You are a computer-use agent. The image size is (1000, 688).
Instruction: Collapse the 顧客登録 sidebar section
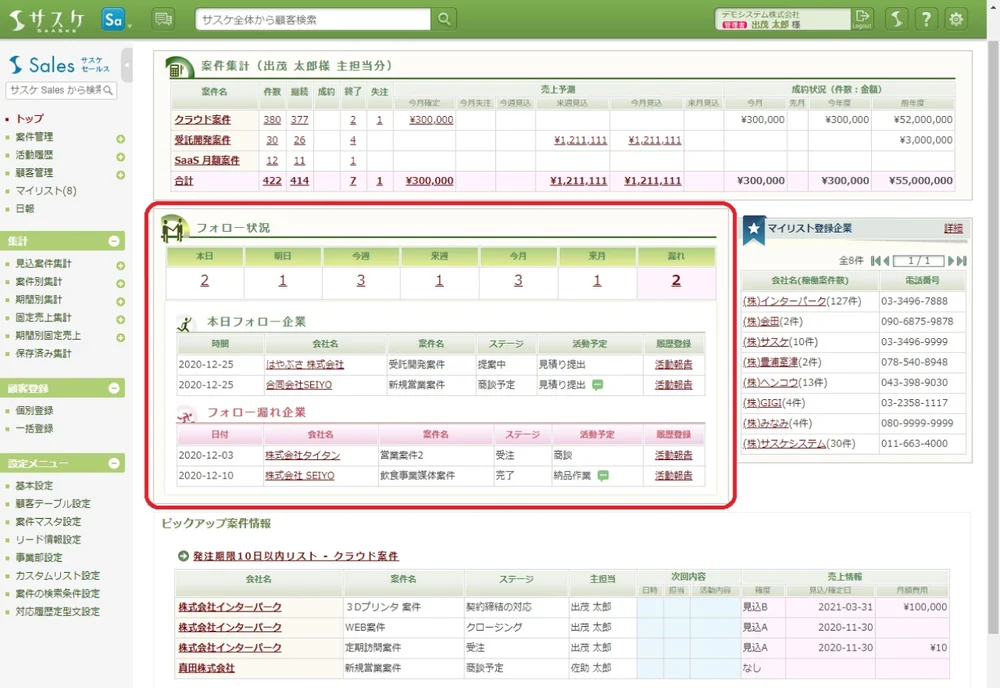tap(114, 388)
